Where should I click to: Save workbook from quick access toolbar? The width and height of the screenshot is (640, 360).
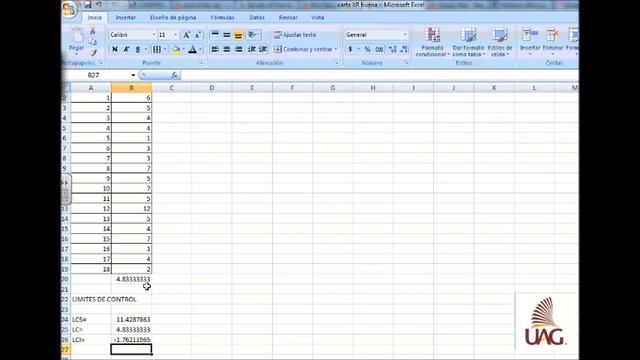tap(88, 5)
